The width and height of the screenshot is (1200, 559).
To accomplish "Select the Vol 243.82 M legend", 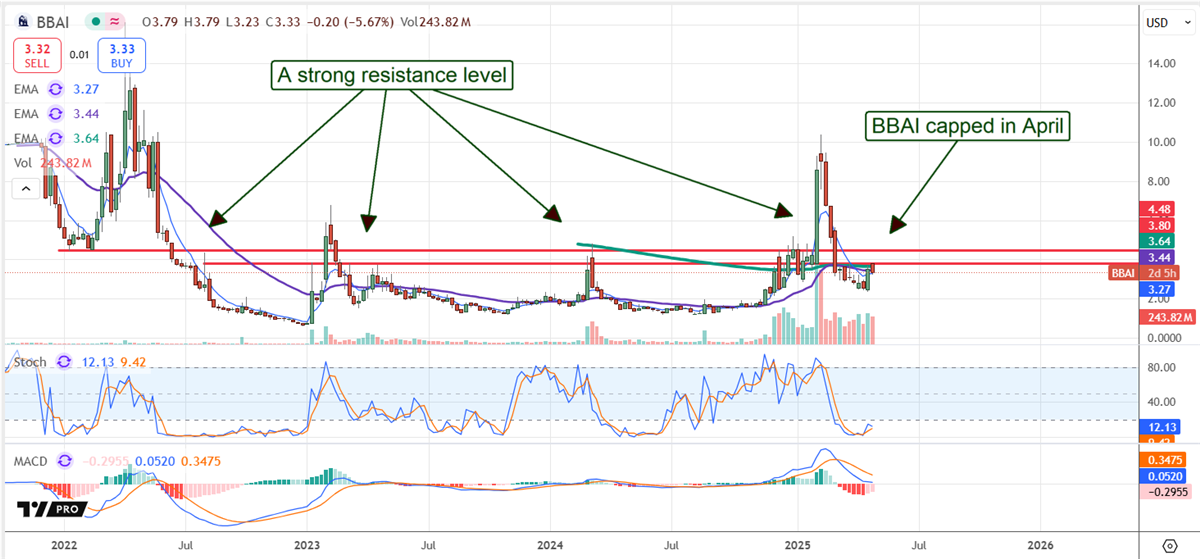I will coord(52,163).
